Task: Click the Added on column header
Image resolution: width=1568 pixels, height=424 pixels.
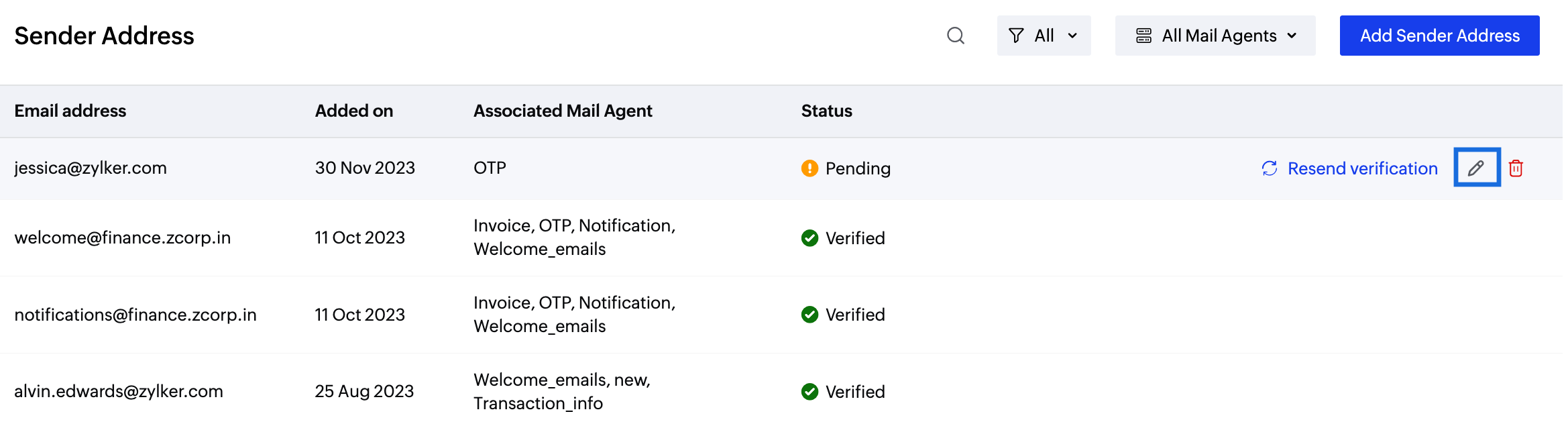Action: 354,111
